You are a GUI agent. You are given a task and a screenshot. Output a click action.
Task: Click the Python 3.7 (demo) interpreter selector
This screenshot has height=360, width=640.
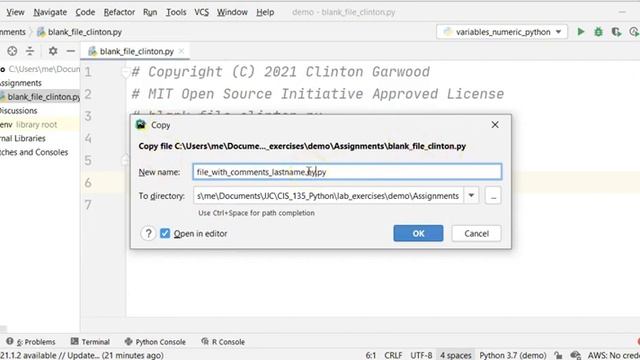(x=513, y=355)
